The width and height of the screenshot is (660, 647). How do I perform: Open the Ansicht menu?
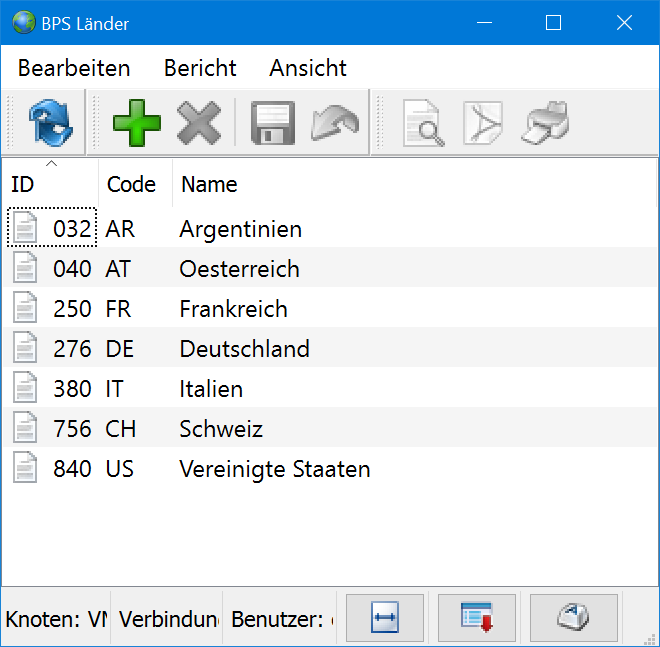[308, 68]
